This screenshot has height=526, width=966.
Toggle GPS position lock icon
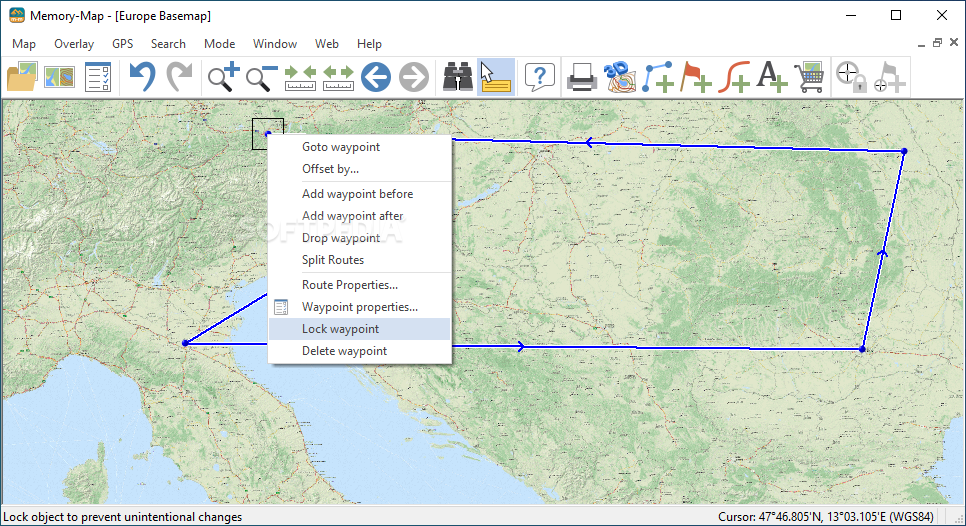[851, 77]
